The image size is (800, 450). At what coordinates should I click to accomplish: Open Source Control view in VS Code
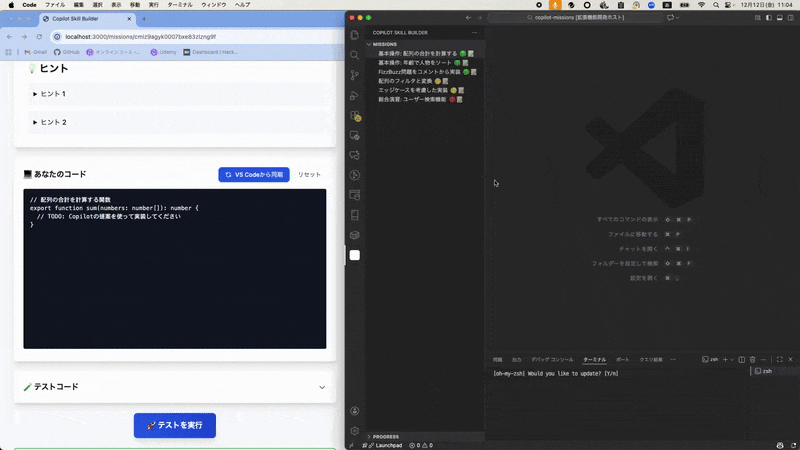(355, 75)
